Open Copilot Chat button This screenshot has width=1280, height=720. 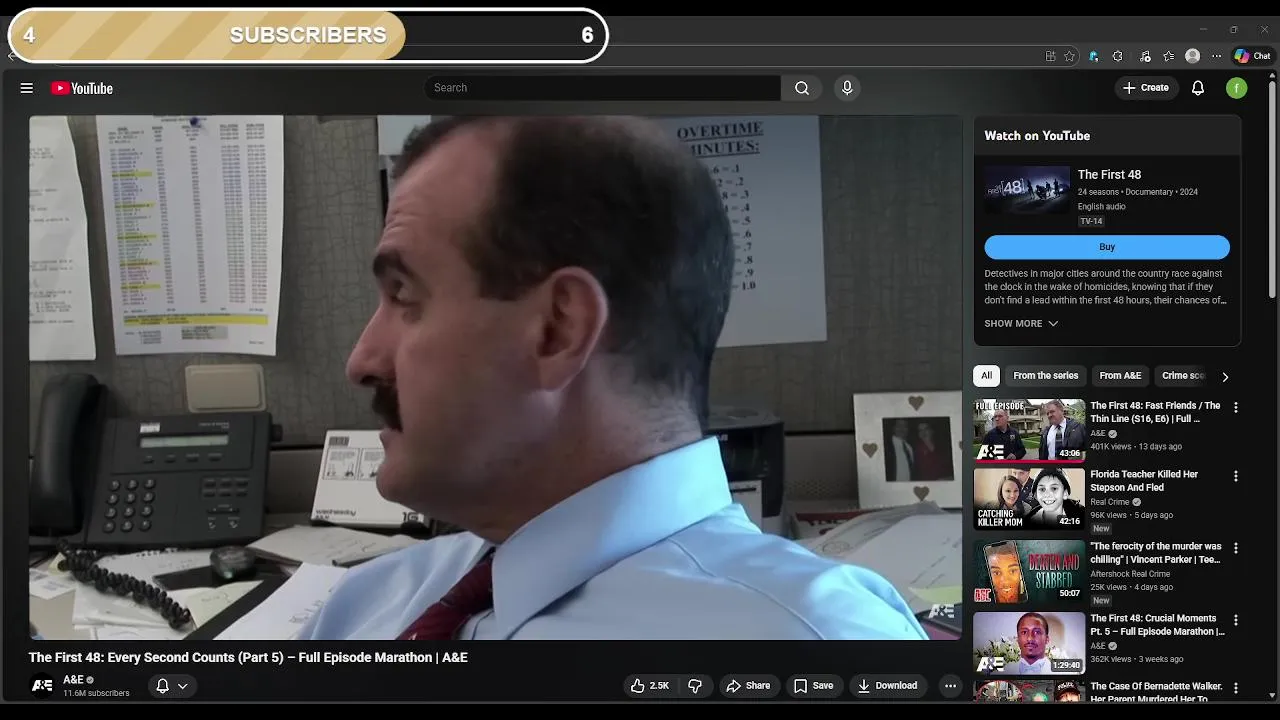point(1252,57)
